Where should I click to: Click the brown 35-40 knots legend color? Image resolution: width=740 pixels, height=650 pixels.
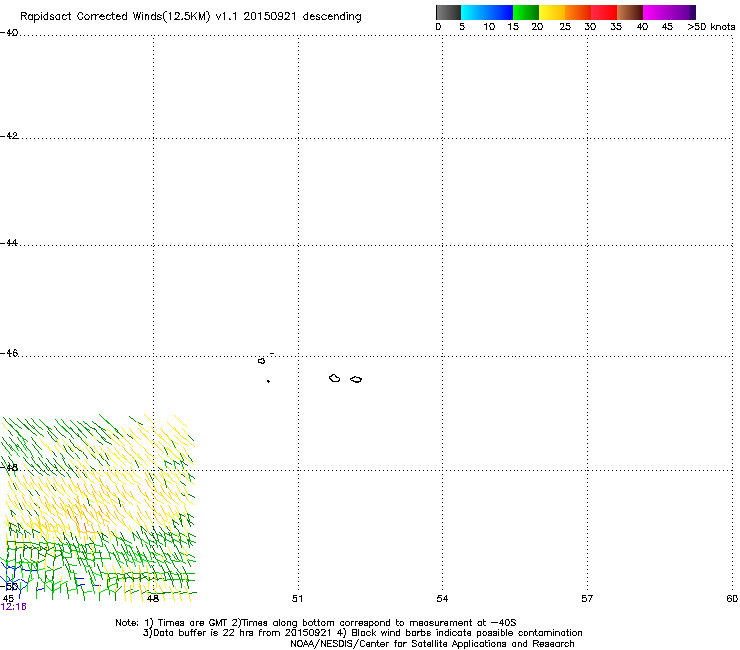point(630,12)
